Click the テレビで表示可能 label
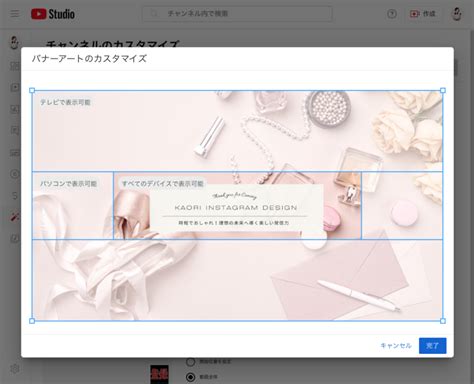474x384 pixels. coord(65,102)
